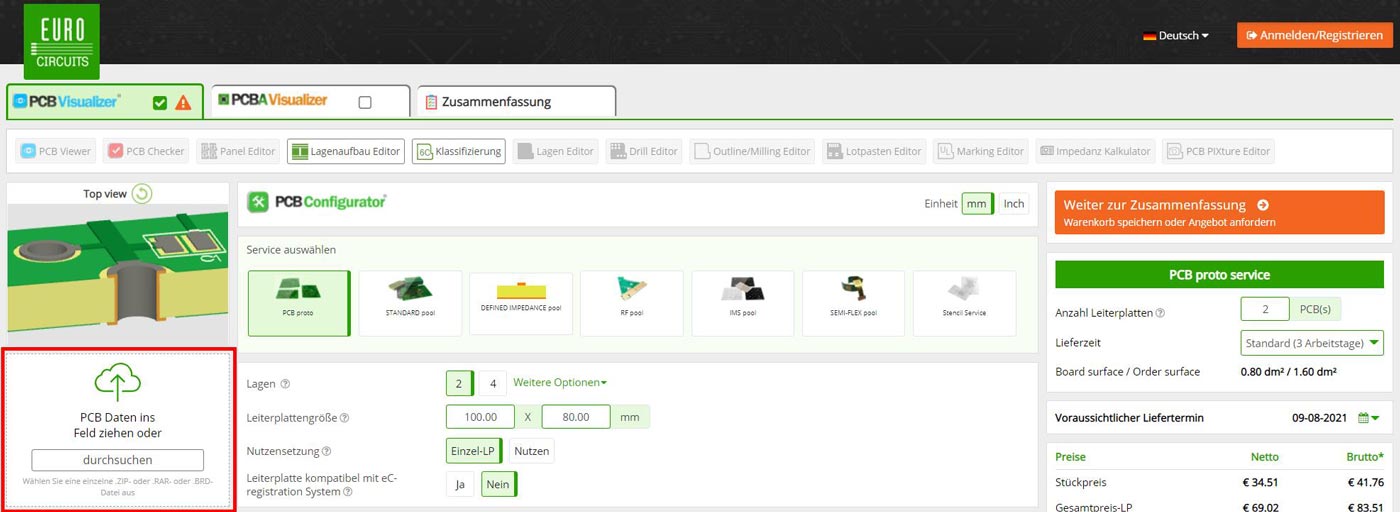The image size is (1400, 512).
Task: Open the Deutsch language dropdown
Action: [x=1176, y=36]
